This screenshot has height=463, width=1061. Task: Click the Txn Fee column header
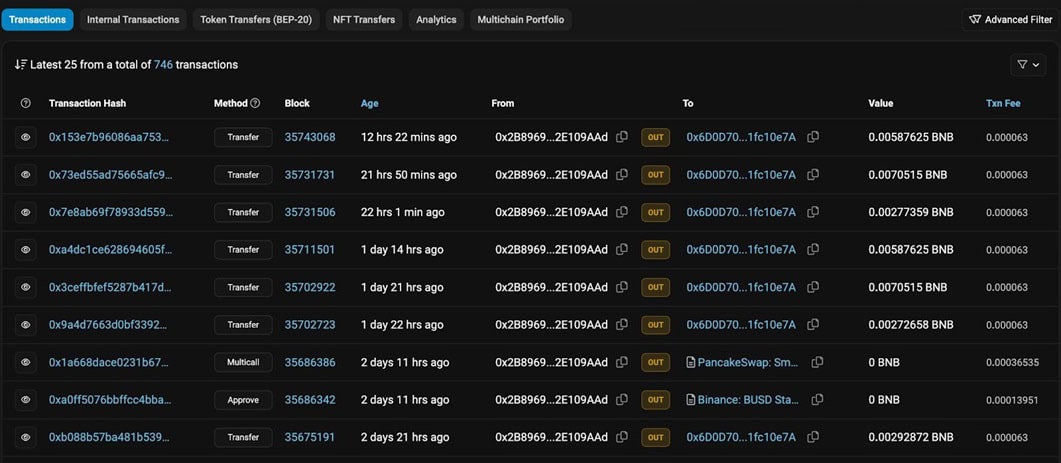[1004, 103]
